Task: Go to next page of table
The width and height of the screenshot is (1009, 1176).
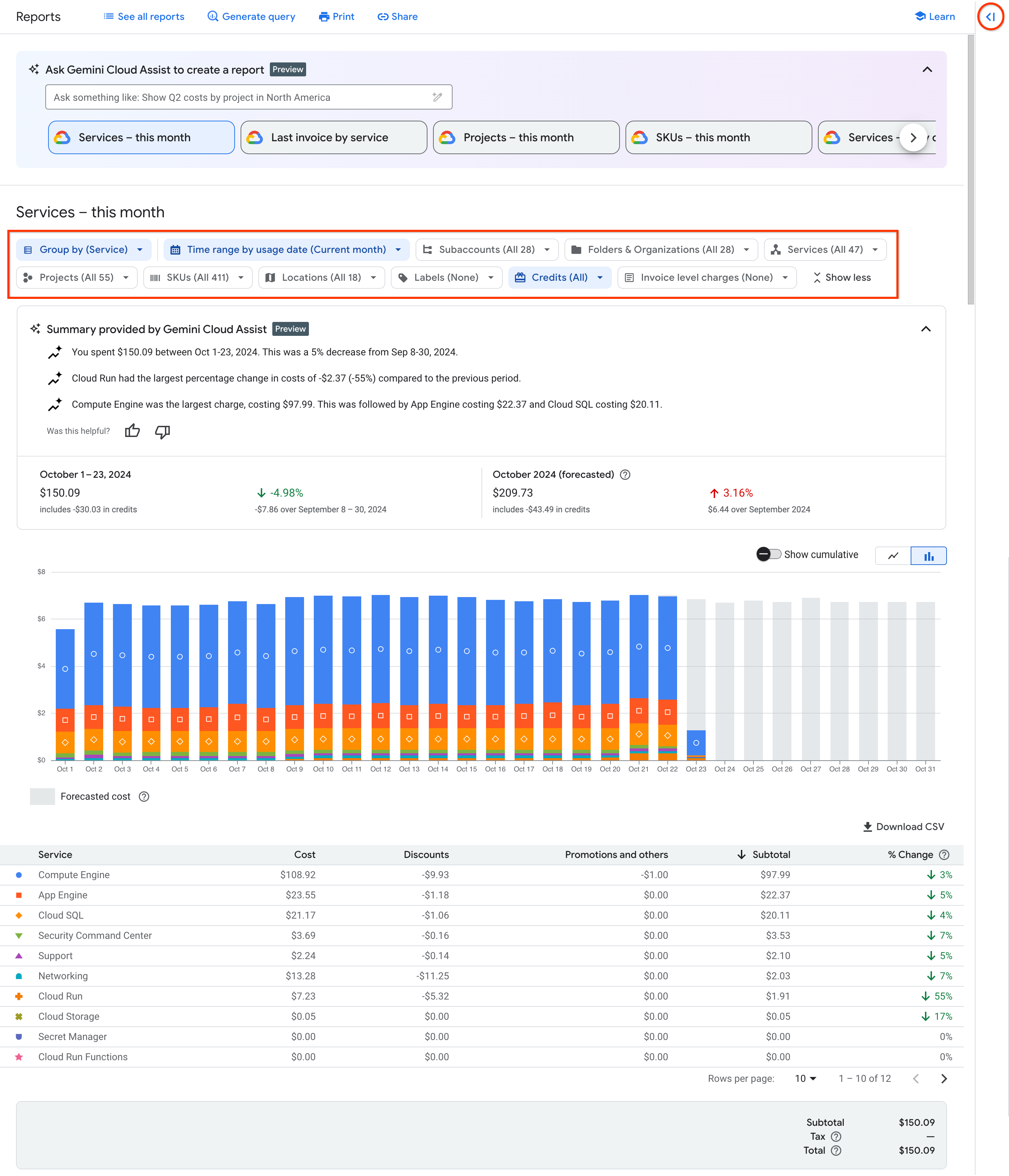Action: point(944,1078)
